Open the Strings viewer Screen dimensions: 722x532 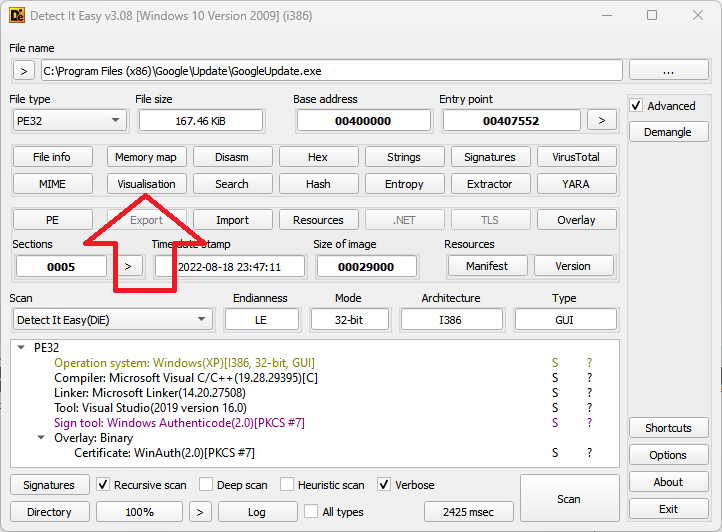(405, 157)
